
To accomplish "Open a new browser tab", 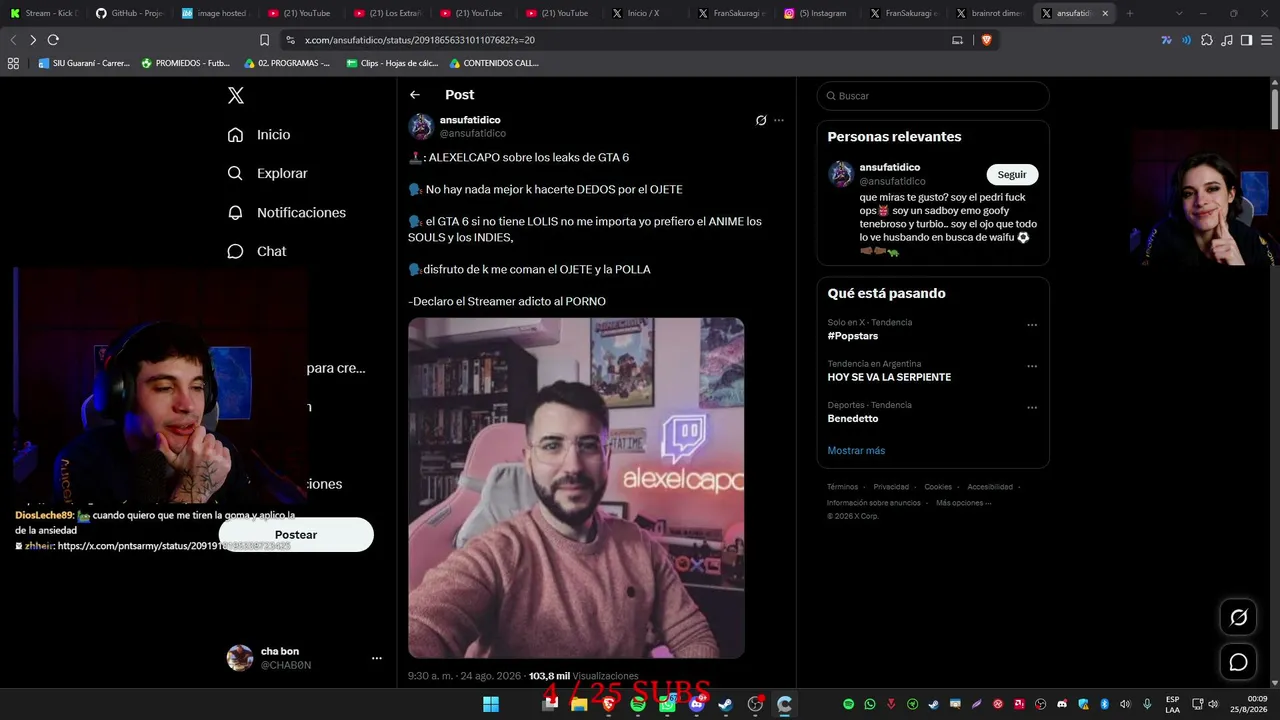I will click(1130, 13).
